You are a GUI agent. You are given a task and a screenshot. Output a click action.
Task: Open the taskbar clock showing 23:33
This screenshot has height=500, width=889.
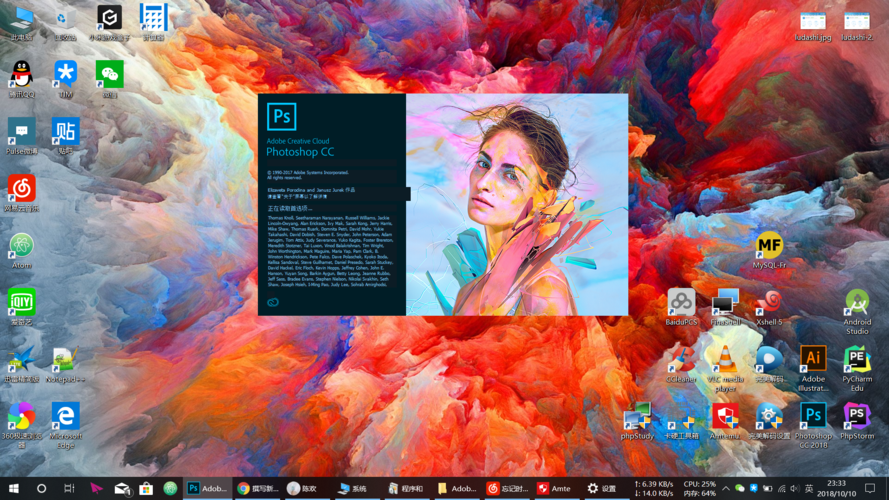click(836, 488)
